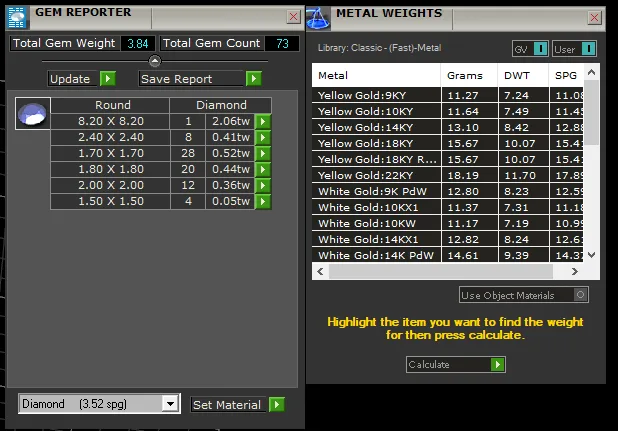This screenshot has height=431, width=618.
Task: Click the horizontal scrollbar right arrow
Action: click(575, 271)
